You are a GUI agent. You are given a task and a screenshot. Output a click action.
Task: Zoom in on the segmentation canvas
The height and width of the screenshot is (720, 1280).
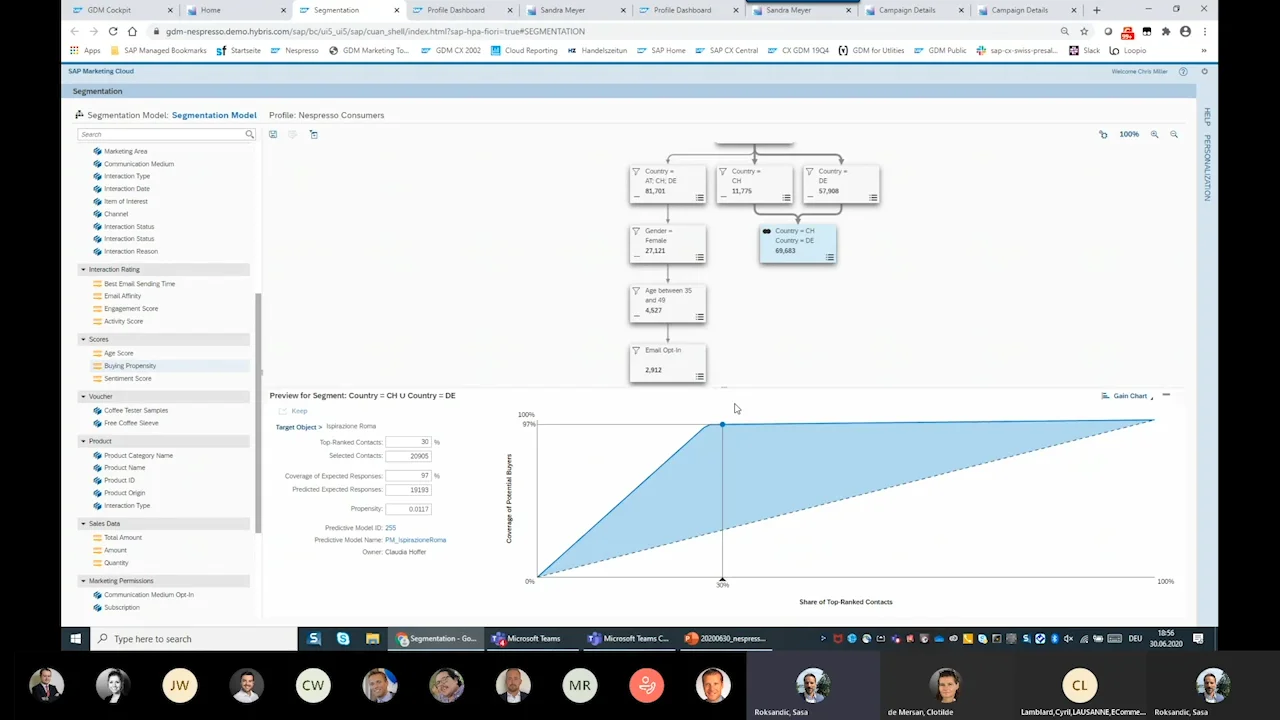click(1154, 134)
